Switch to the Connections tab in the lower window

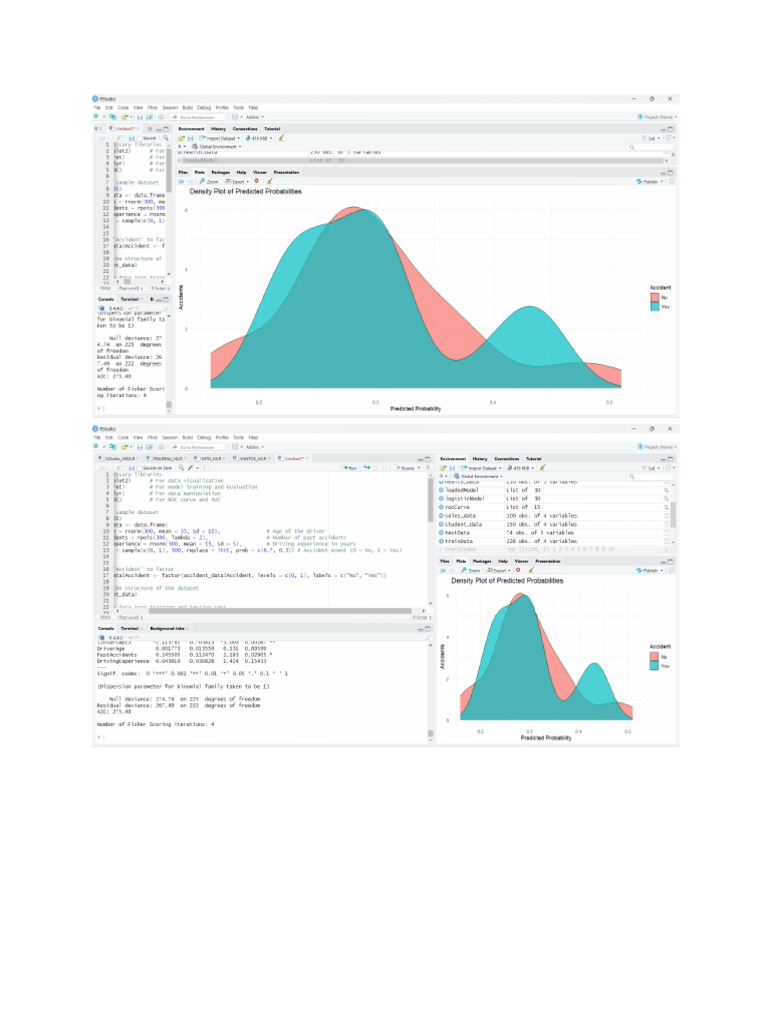pos(506,458)
